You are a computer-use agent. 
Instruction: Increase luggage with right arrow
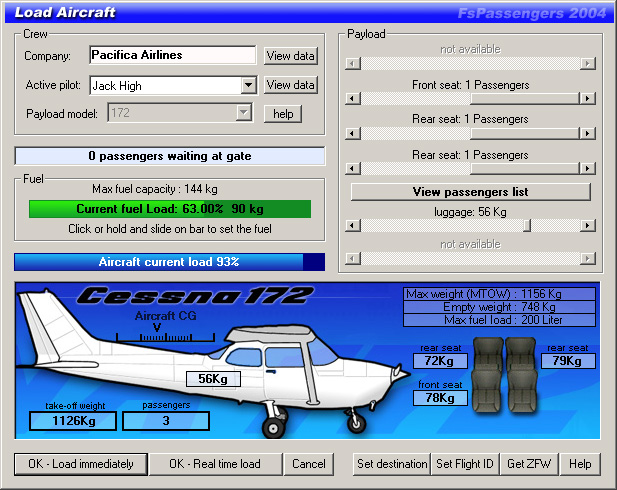(x=587, y=226)
